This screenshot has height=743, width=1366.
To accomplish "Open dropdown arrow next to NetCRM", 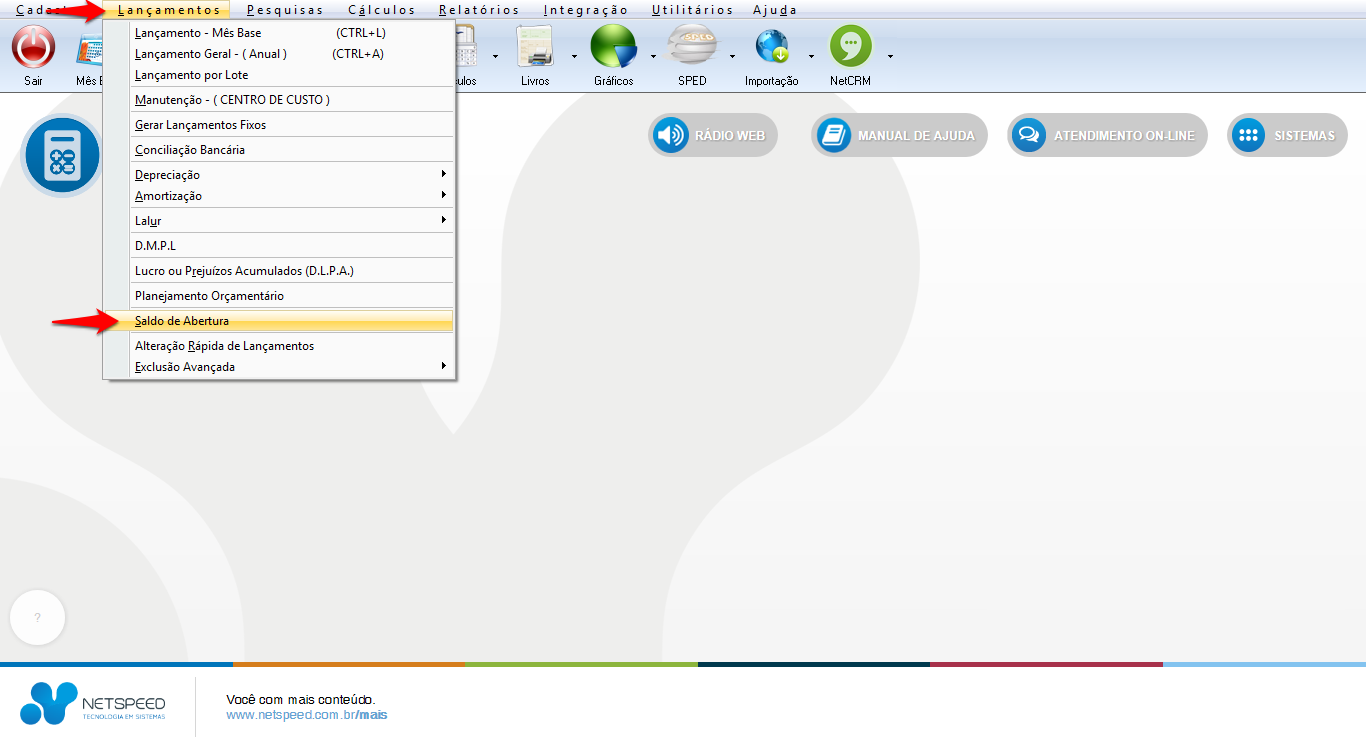I will coord(890,56).
